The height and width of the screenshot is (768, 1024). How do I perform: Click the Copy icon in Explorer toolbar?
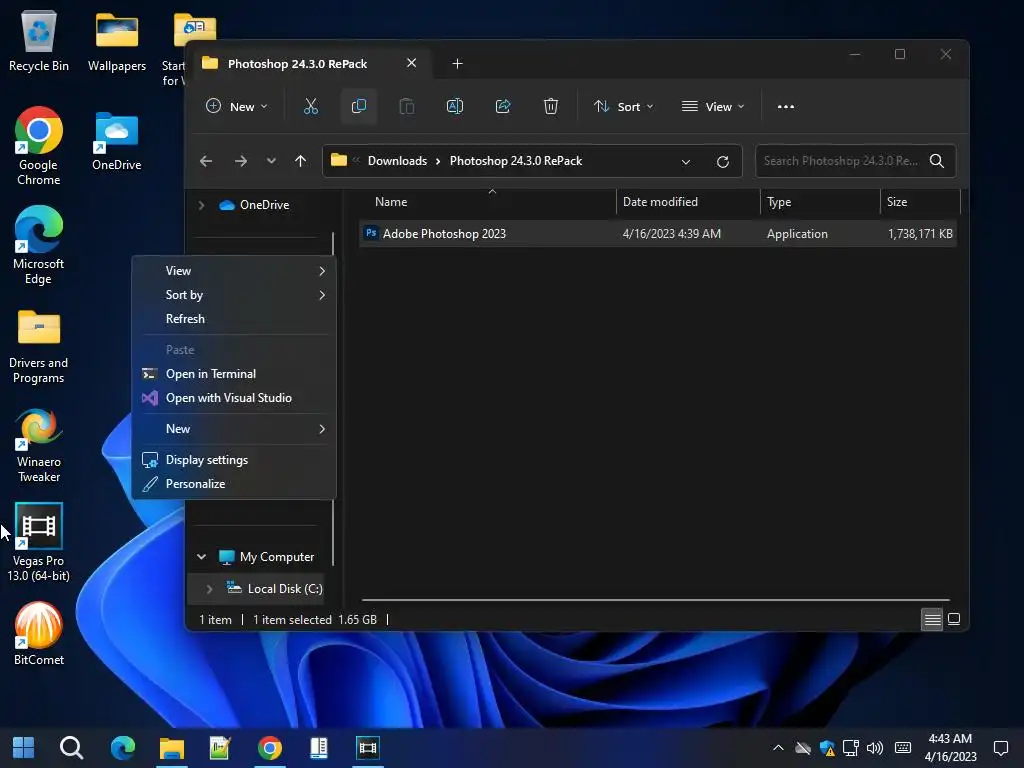pos(359,106)
